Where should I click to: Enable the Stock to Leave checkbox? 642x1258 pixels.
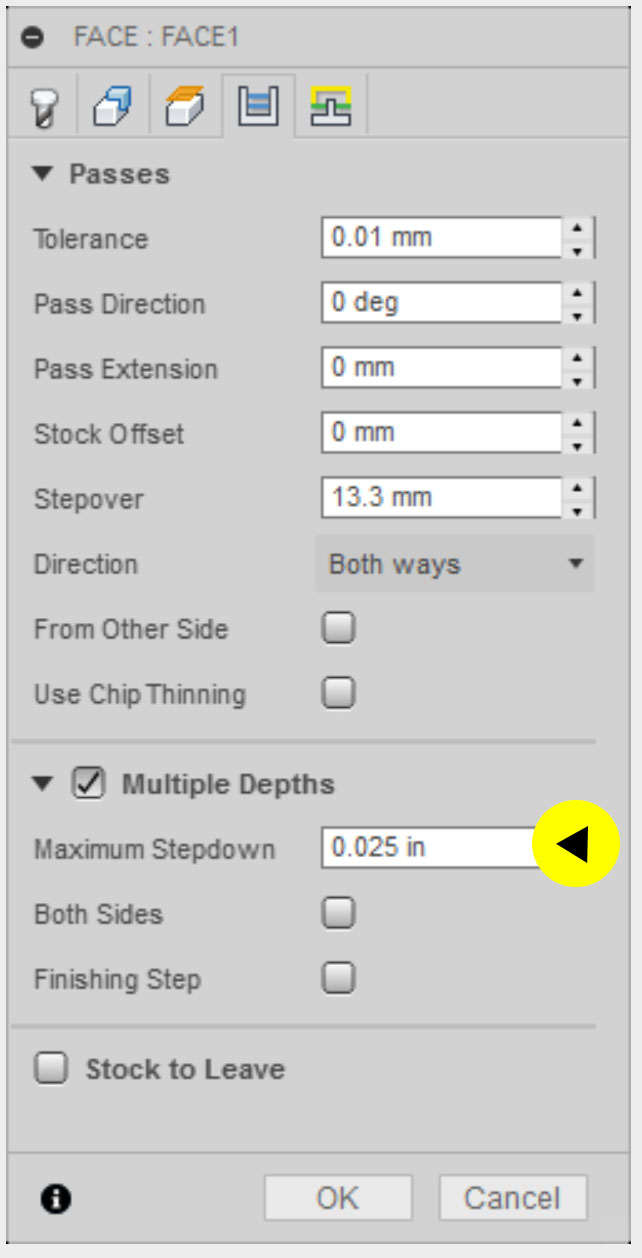point(52,1068)
